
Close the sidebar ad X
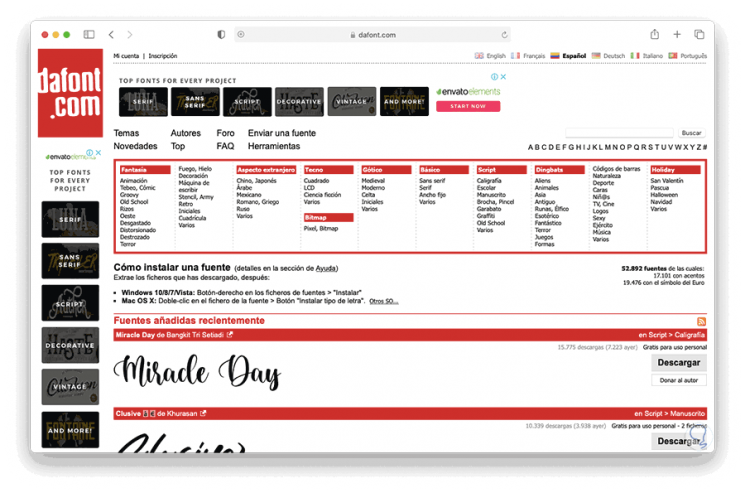pyautogui.click(x=98, y=152)
